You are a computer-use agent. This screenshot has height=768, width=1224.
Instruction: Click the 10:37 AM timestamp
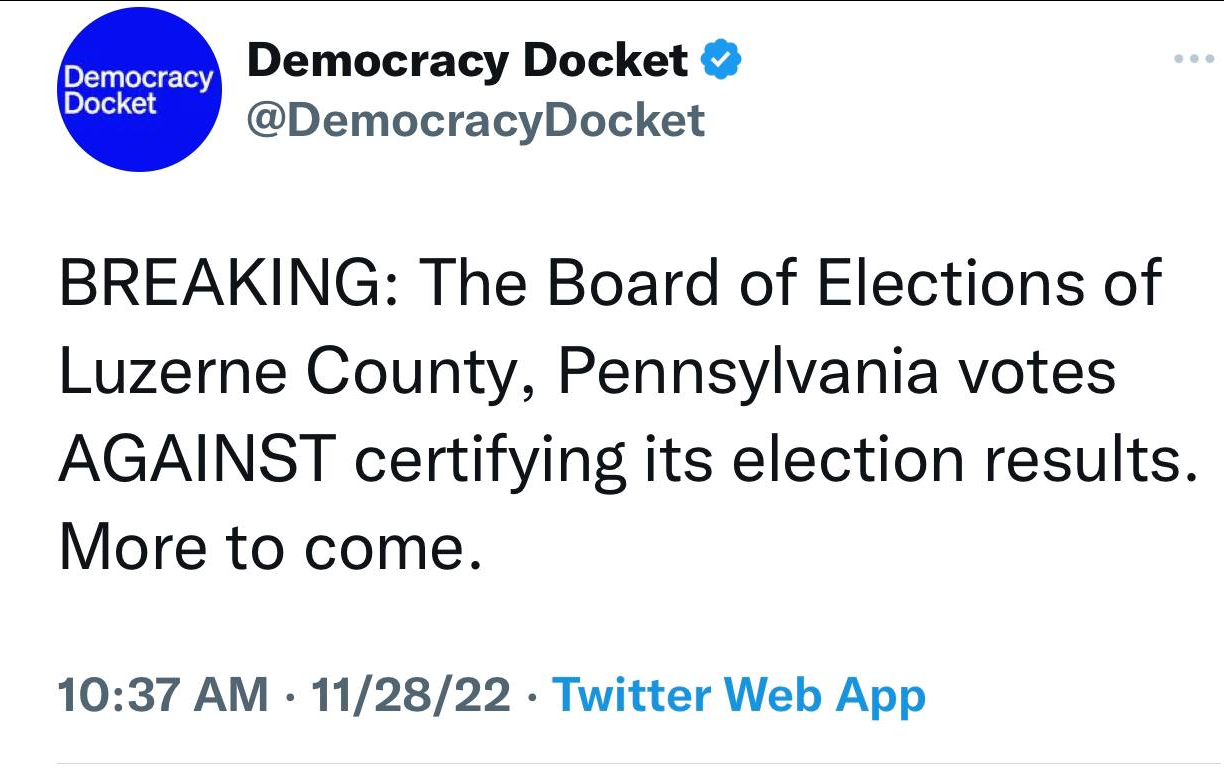pos(163,694)
